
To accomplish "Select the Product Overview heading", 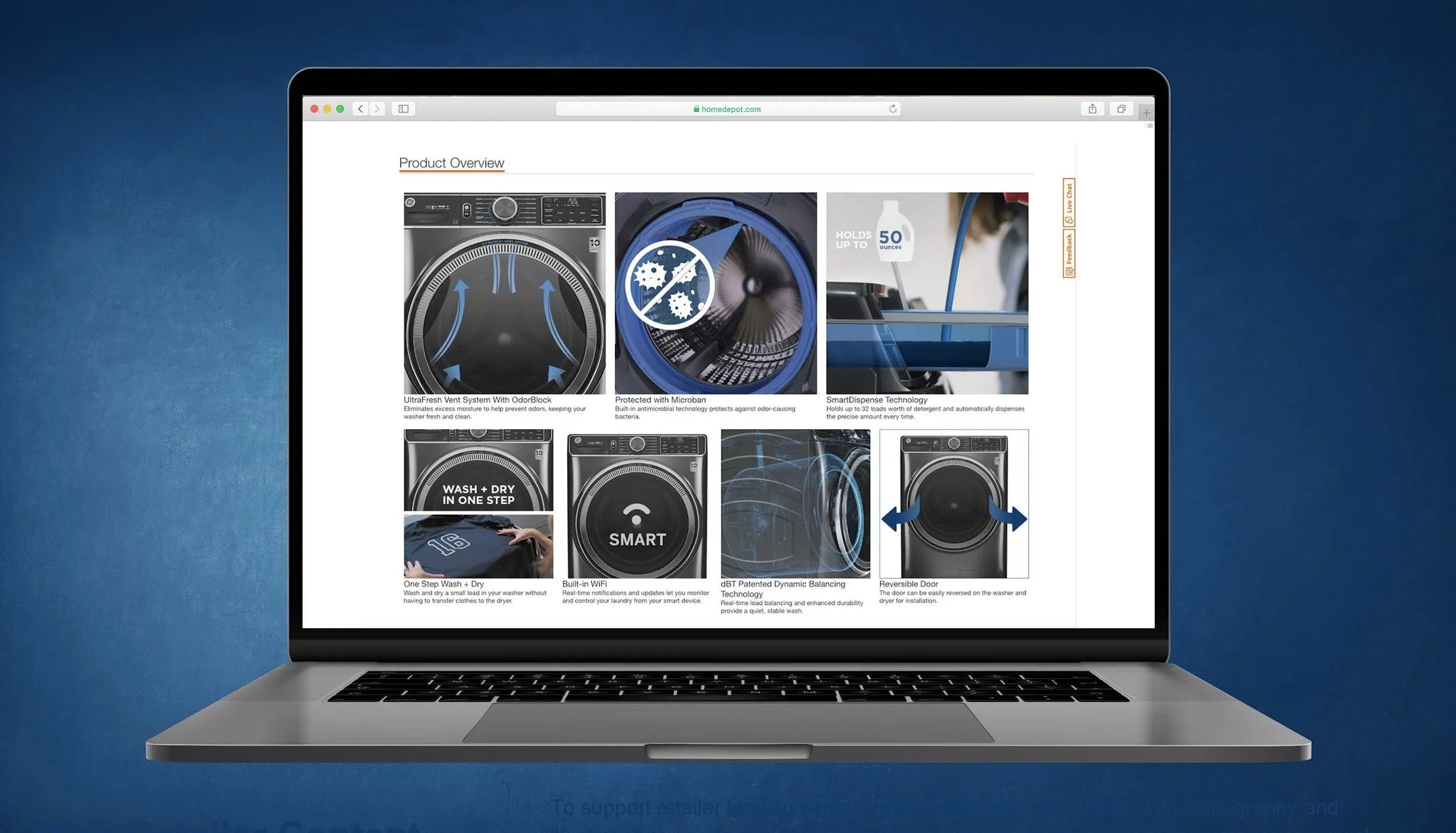I will (x=451, y=163).
